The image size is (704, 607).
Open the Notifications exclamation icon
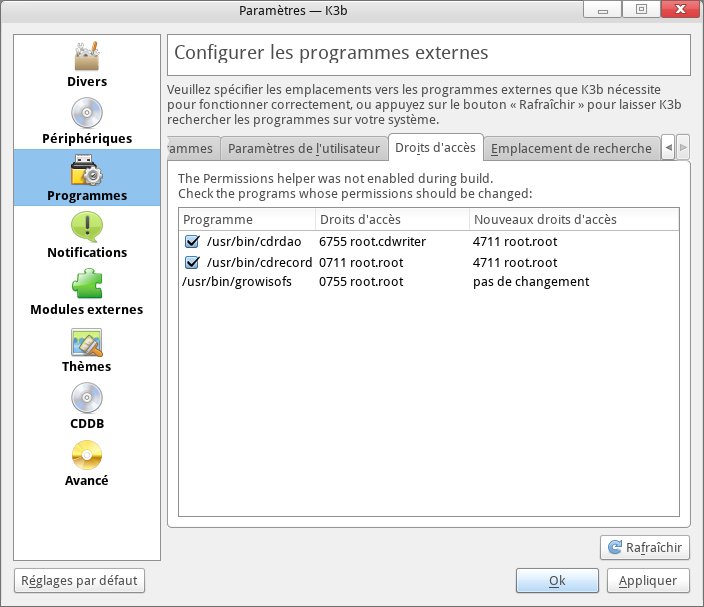tap(87, 227)
